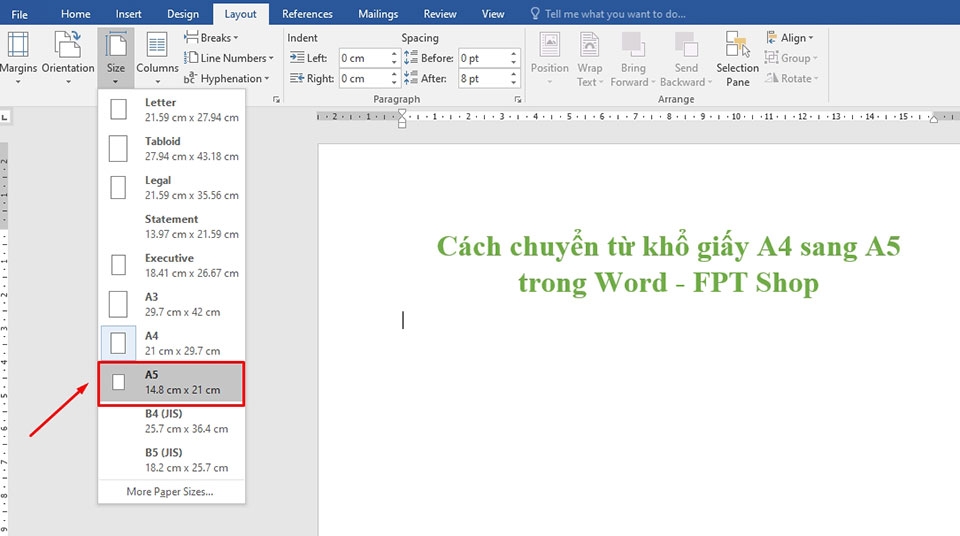Image resolution: width=960 pixels, height=536 pixels.
Task: Click the Indent Left icon label
Action: coord(308,58)
